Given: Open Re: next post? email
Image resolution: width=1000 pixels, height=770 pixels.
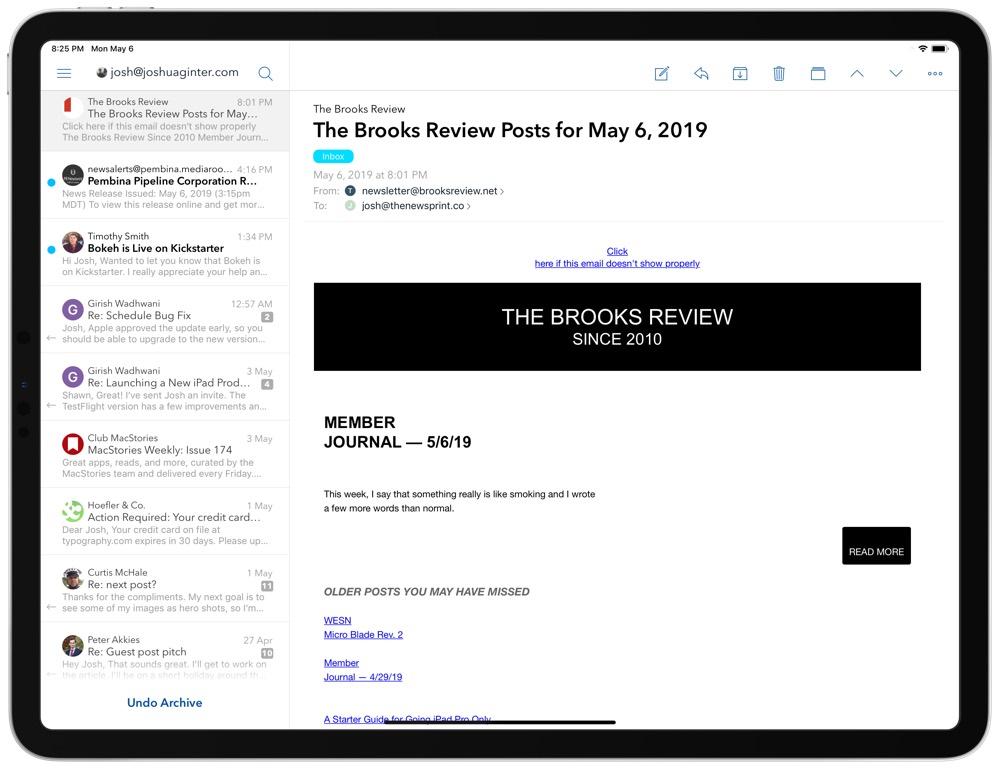Looking at the screenshot, I should [x=165, y=590].
